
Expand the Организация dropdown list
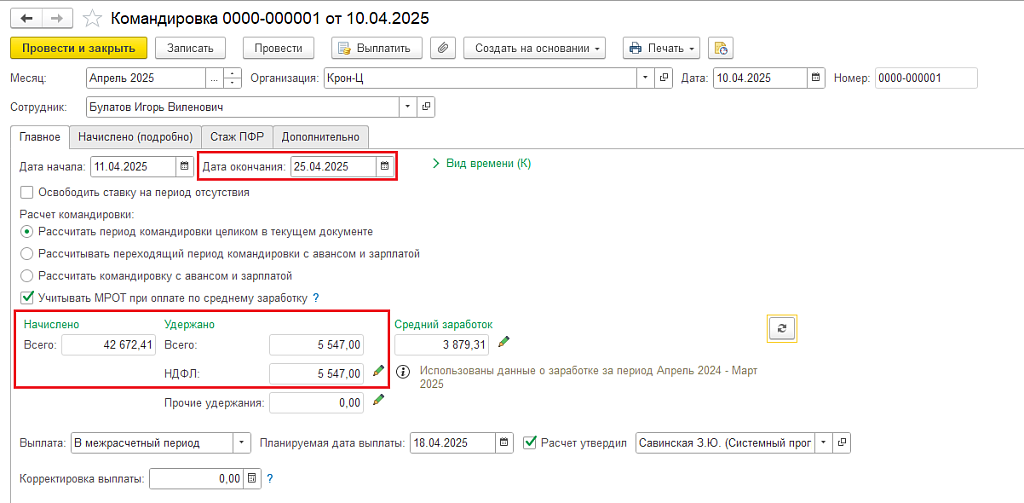(x=645, y=78)
